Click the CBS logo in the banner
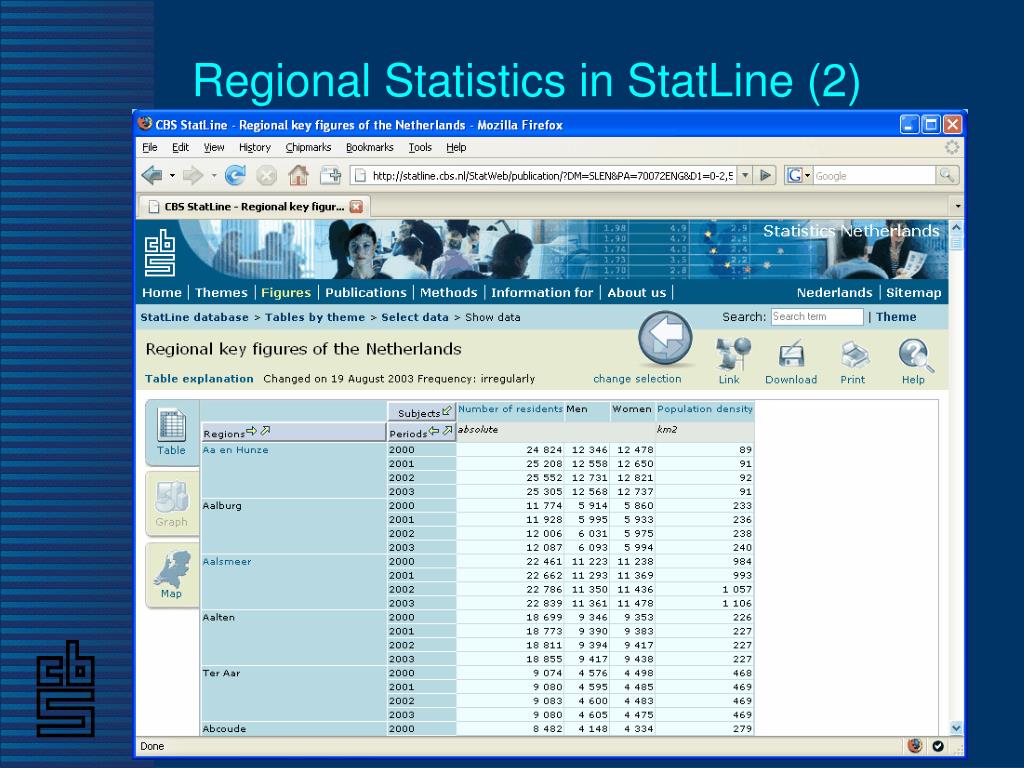 point(160,252)
